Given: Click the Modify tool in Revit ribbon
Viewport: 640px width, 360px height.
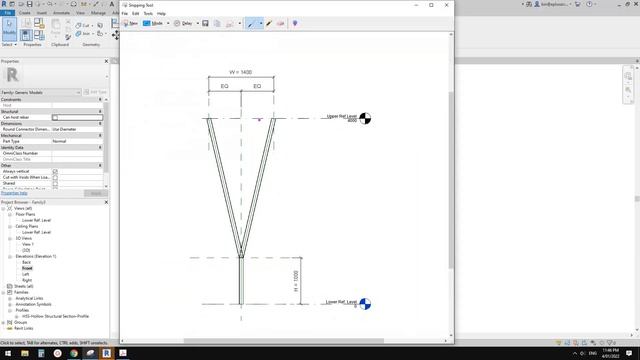Looking at the screenshot, I should pyautogui.click(x=9, y=29).
